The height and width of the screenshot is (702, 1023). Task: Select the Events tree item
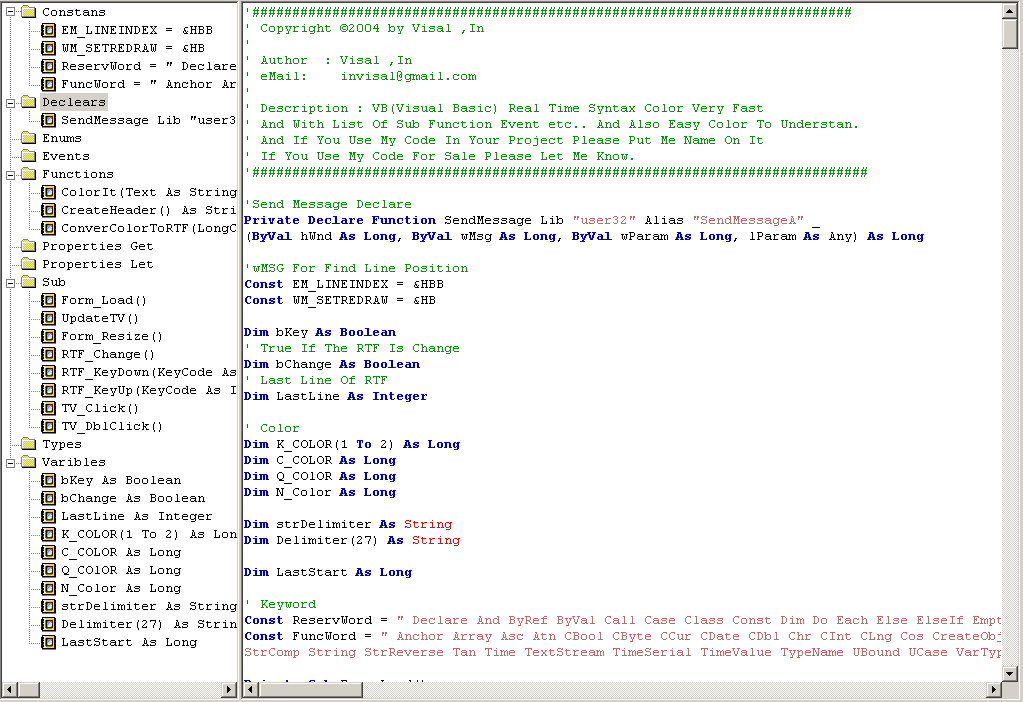click(x=65, y=156)
